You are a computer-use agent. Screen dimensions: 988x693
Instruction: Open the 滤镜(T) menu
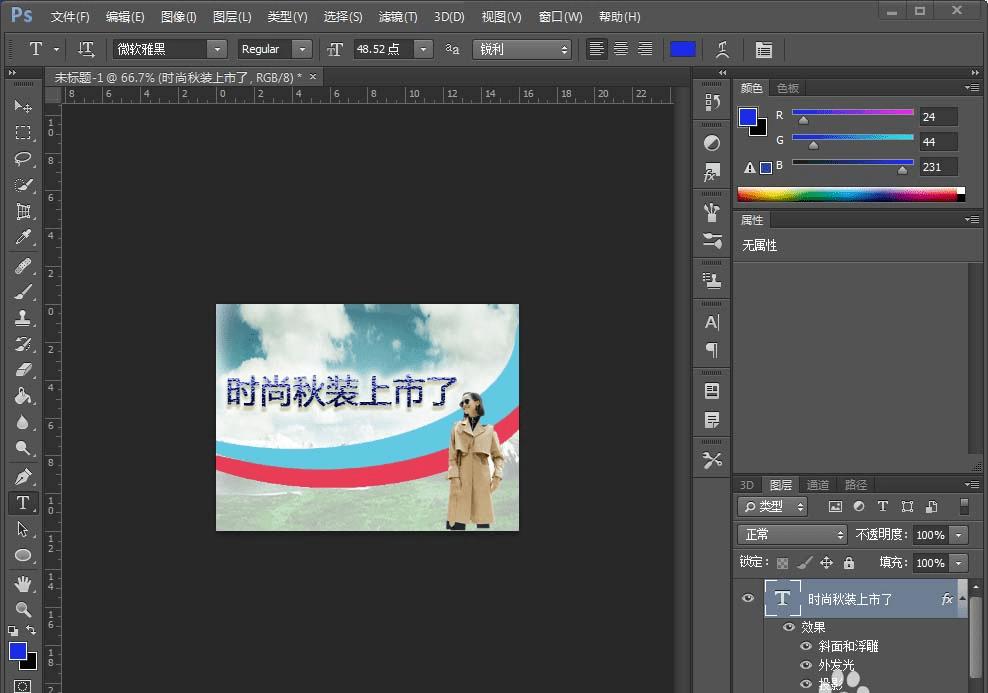(x=398, y=17)
